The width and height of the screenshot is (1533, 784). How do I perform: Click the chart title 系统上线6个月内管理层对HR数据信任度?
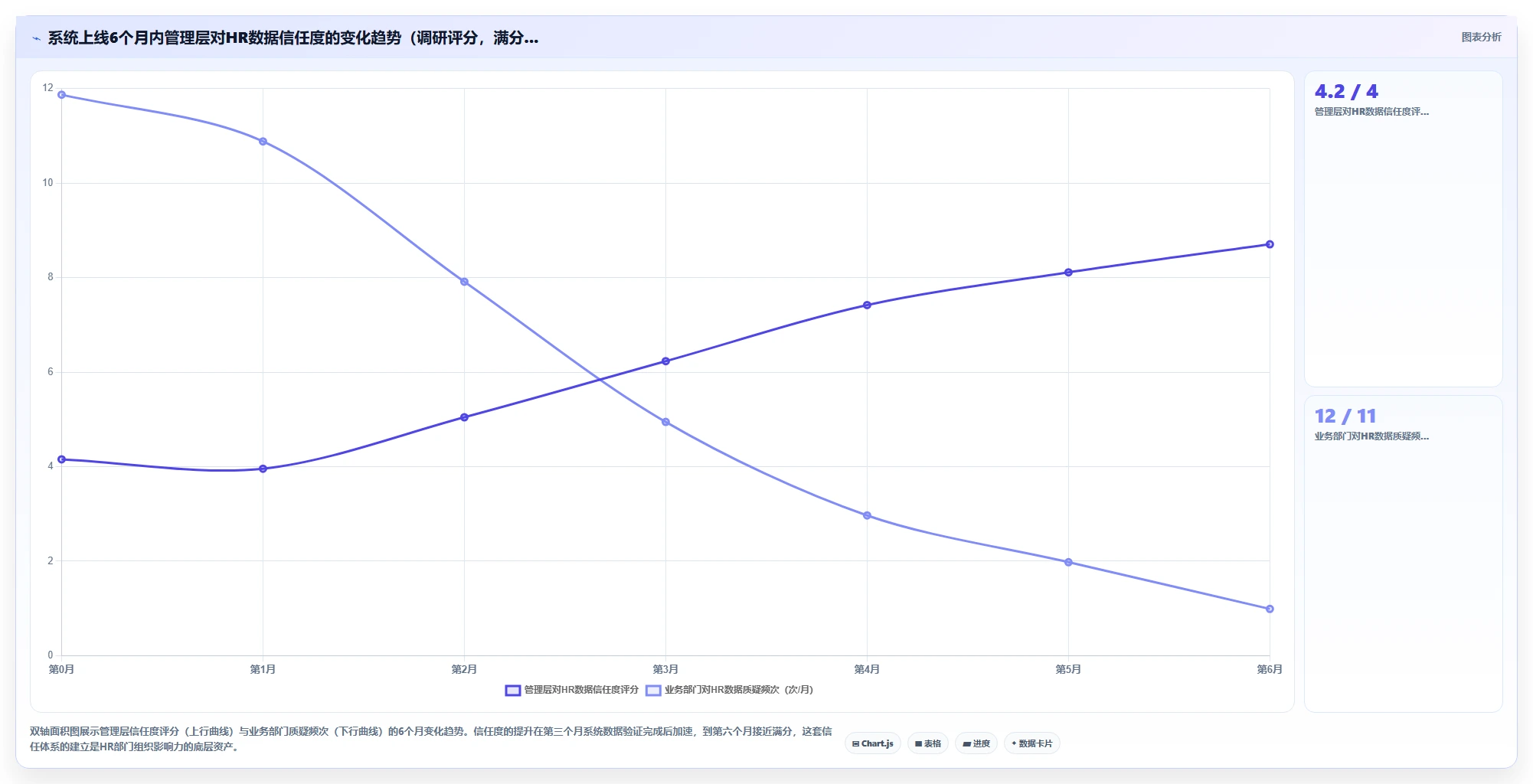(x=293, y=38)
